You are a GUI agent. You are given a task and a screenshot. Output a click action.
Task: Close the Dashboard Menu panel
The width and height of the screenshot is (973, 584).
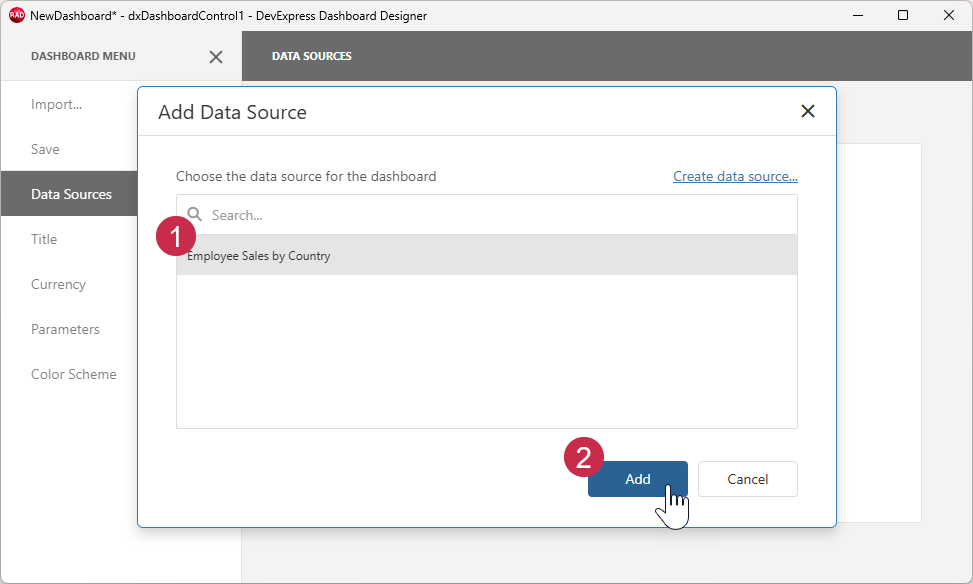(x=215, y=57)
